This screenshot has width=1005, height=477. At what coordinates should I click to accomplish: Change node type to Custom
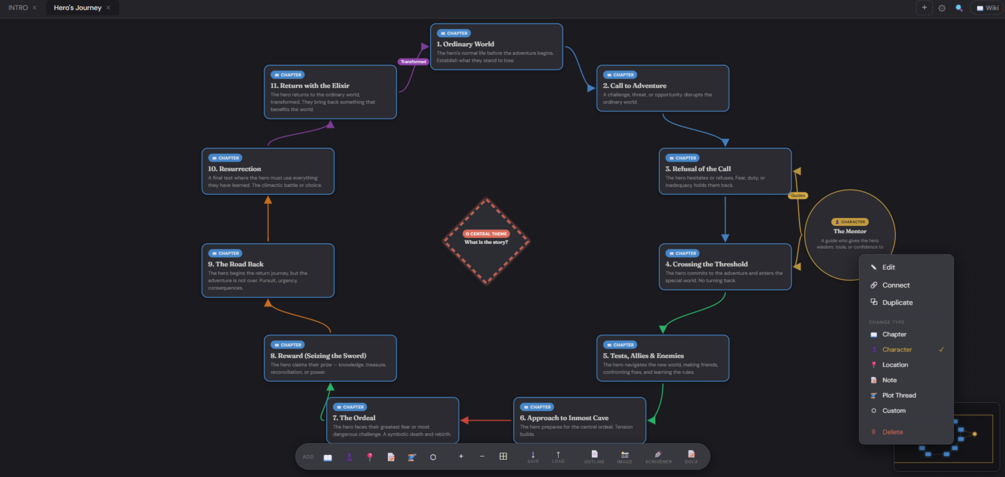(906, 411)
